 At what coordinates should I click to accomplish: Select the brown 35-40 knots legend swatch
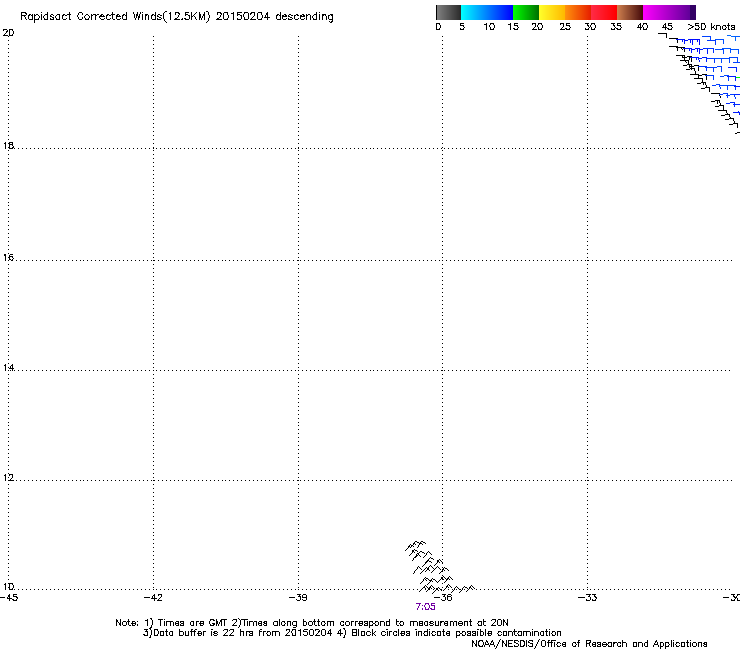pos(630,12)
